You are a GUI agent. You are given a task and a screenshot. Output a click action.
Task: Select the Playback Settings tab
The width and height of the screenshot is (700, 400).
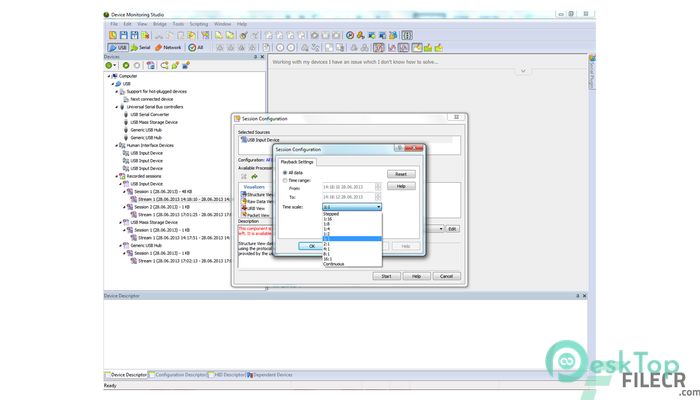[297, 162]
